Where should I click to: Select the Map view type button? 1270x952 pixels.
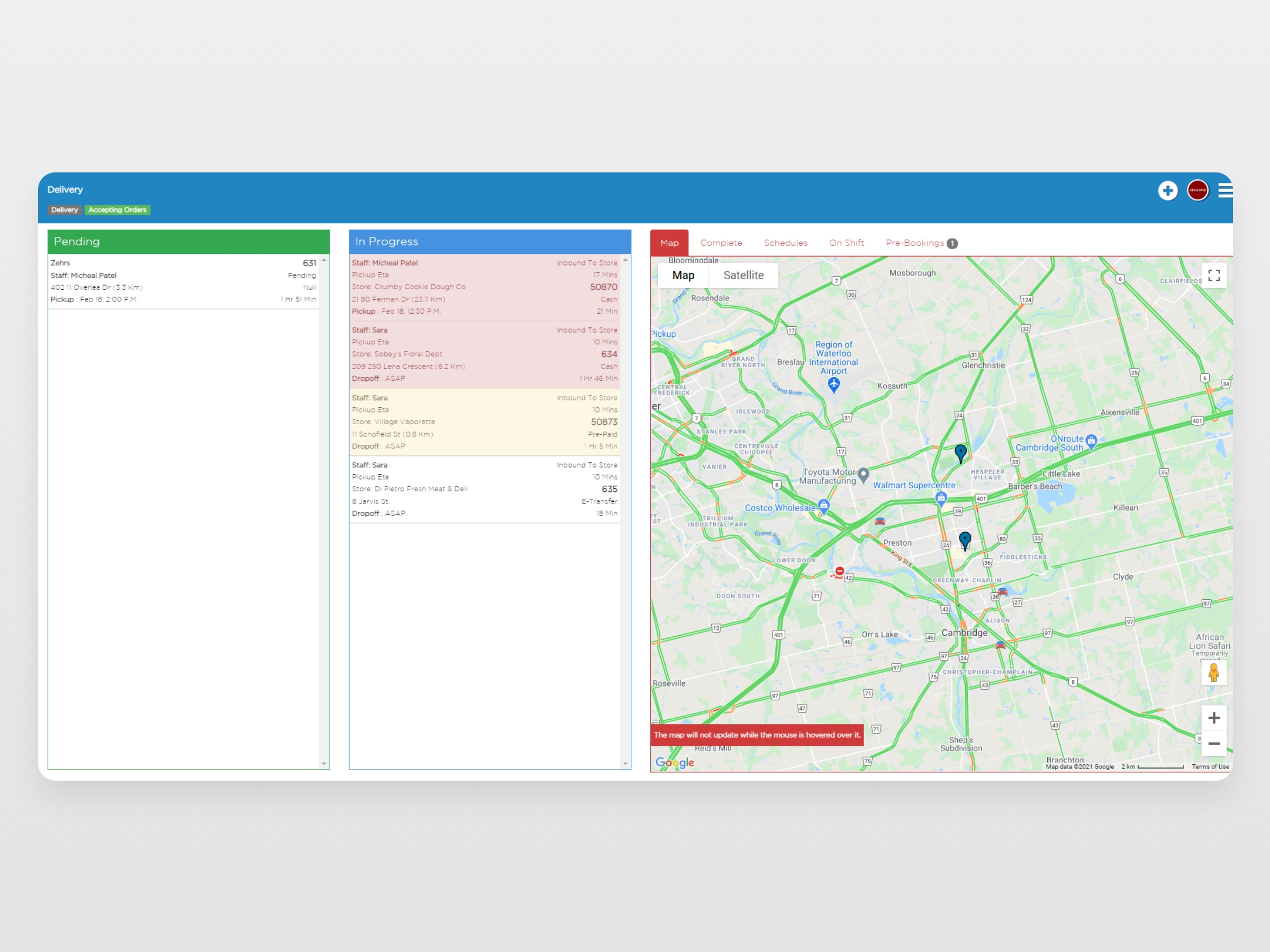[683, 276]
